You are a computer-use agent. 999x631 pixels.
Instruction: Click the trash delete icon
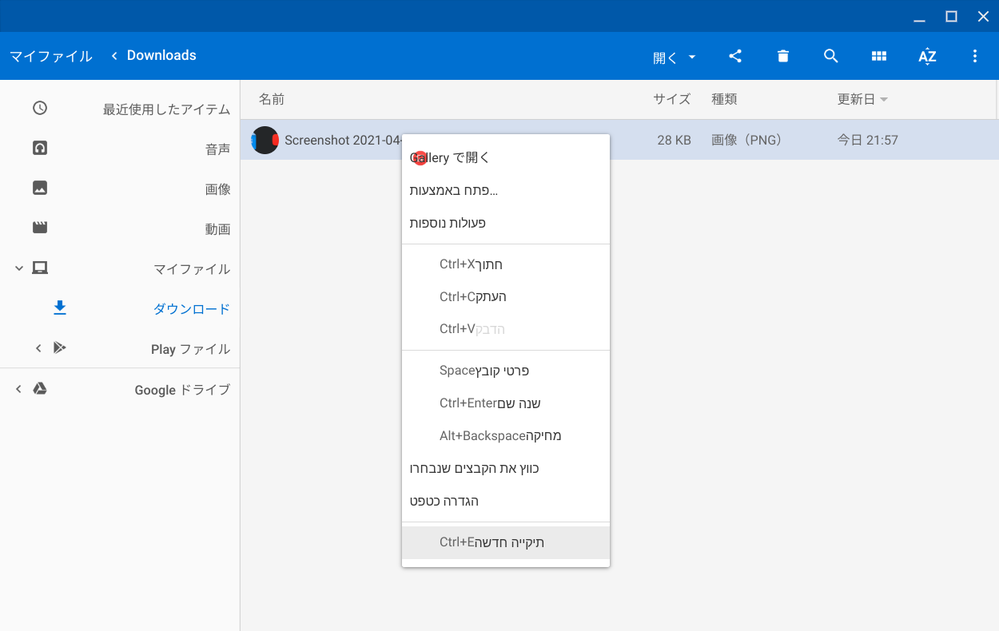tap(783, 56)
